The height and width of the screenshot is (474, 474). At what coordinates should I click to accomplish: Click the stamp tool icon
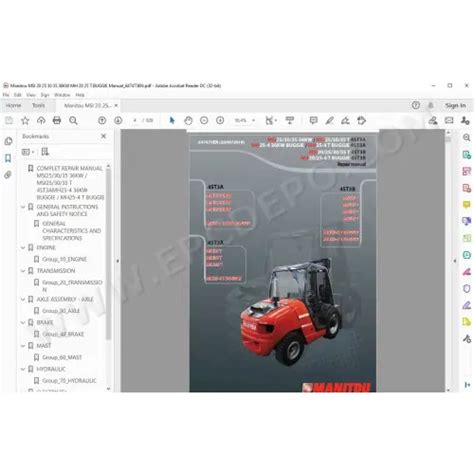pos(361,121)
